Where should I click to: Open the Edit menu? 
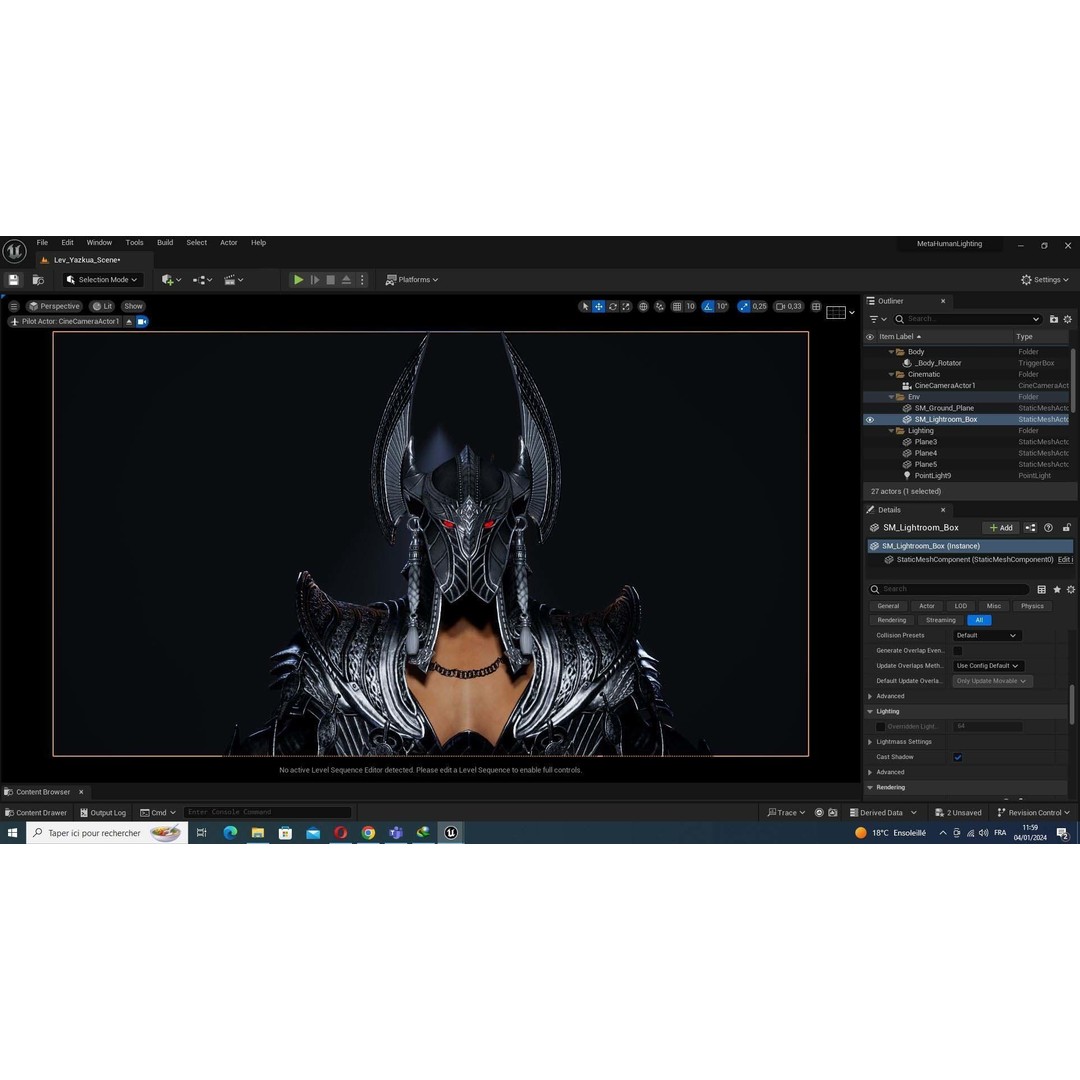click(x=67, y=242)
